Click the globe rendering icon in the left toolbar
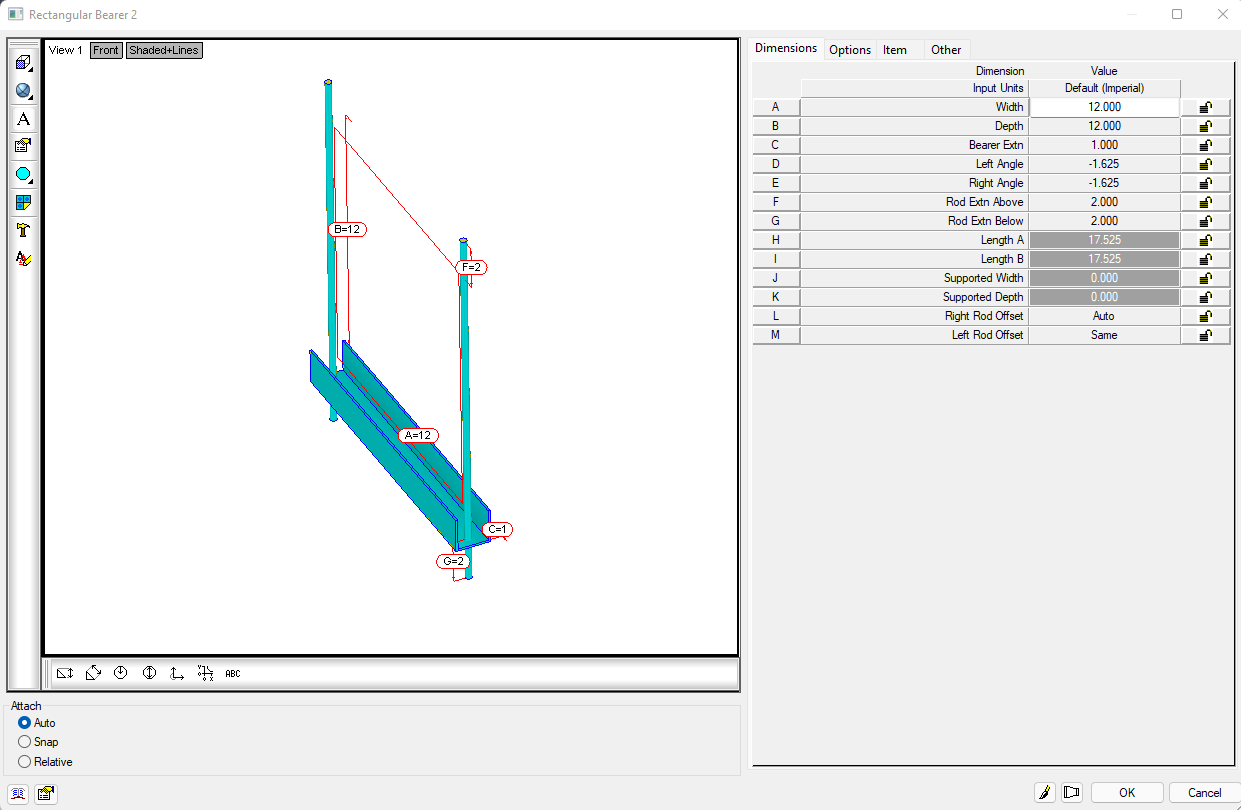 pos(22,91)
